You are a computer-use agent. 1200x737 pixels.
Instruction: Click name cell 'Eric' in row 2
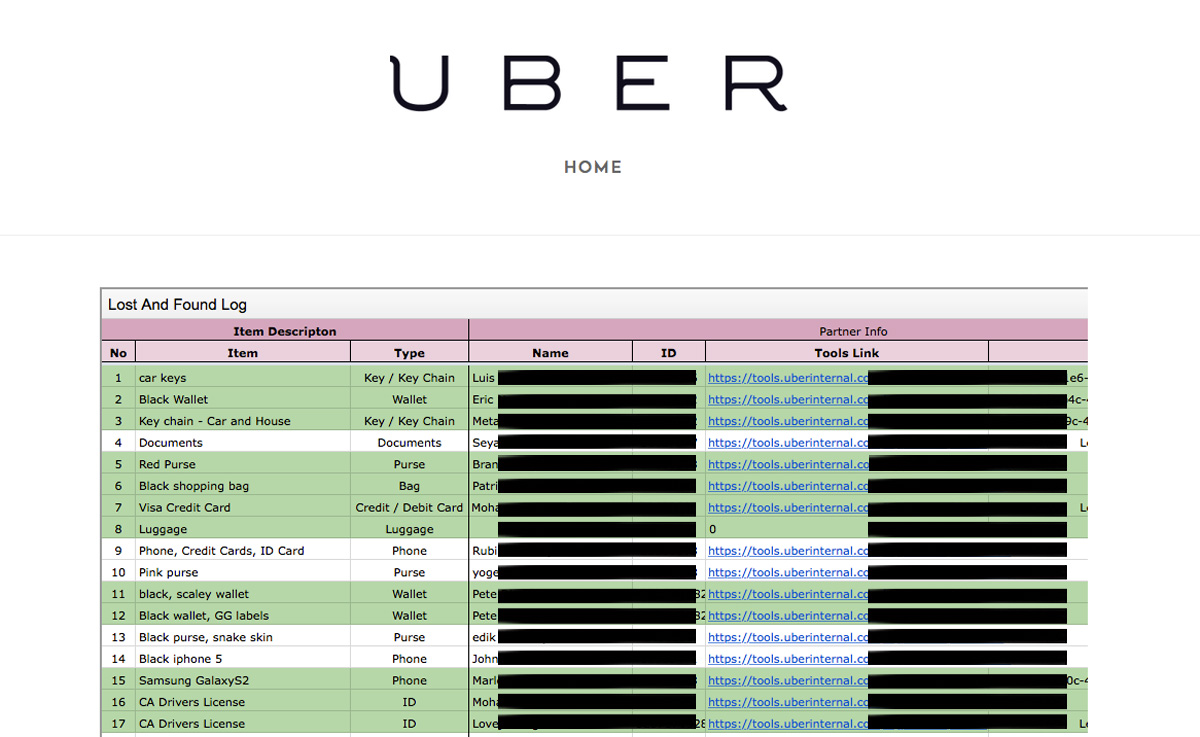[483, 400]
